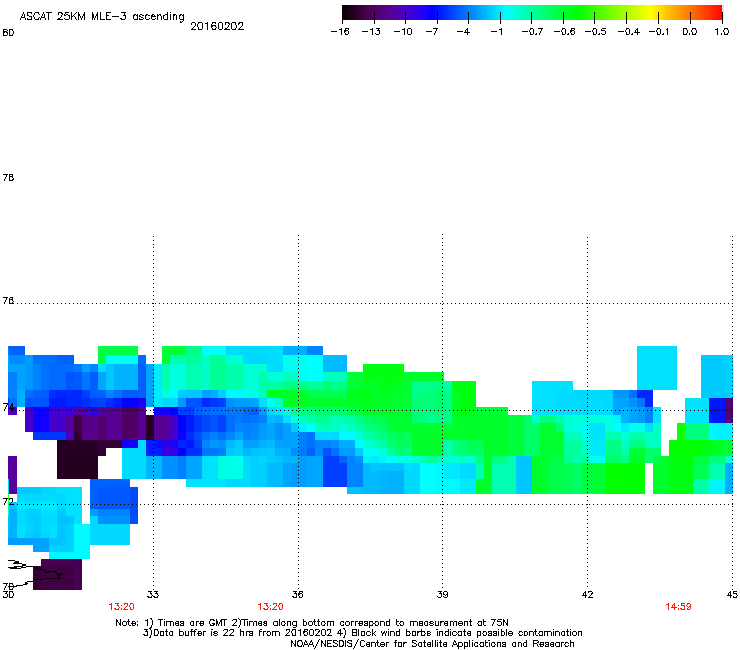
Task: Click the longitude axis label "45"
Action: [732, 594]
